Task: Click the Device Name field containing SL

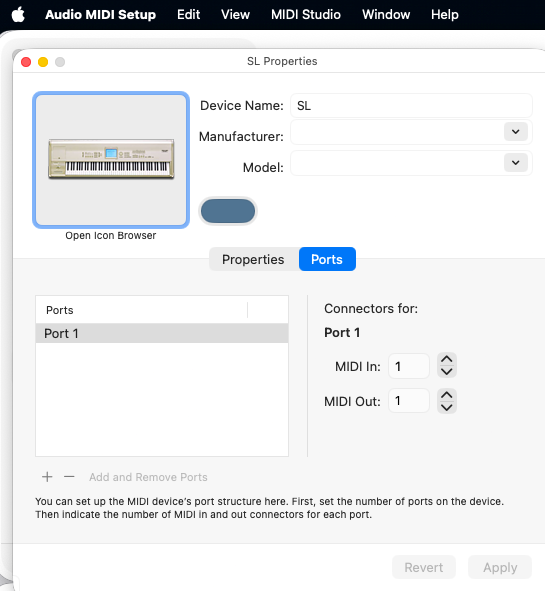Action: tap(411, 106)
